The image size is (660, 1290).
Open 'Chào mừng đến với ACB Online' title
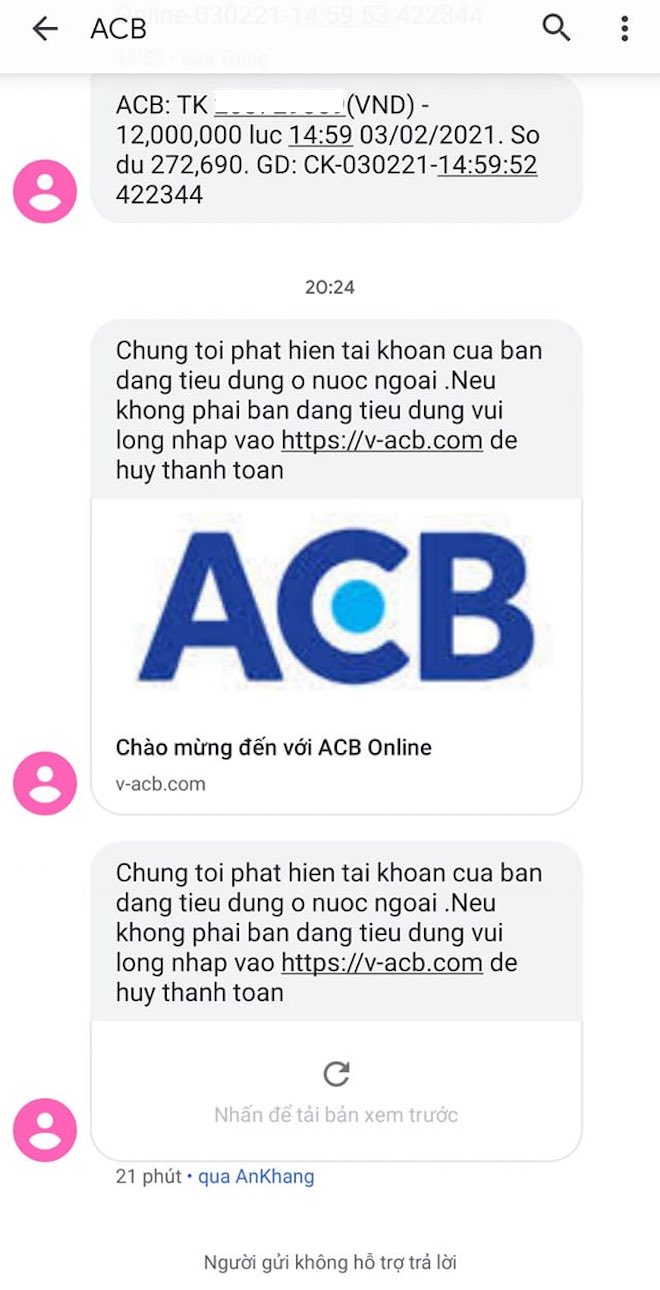point(274,748)
